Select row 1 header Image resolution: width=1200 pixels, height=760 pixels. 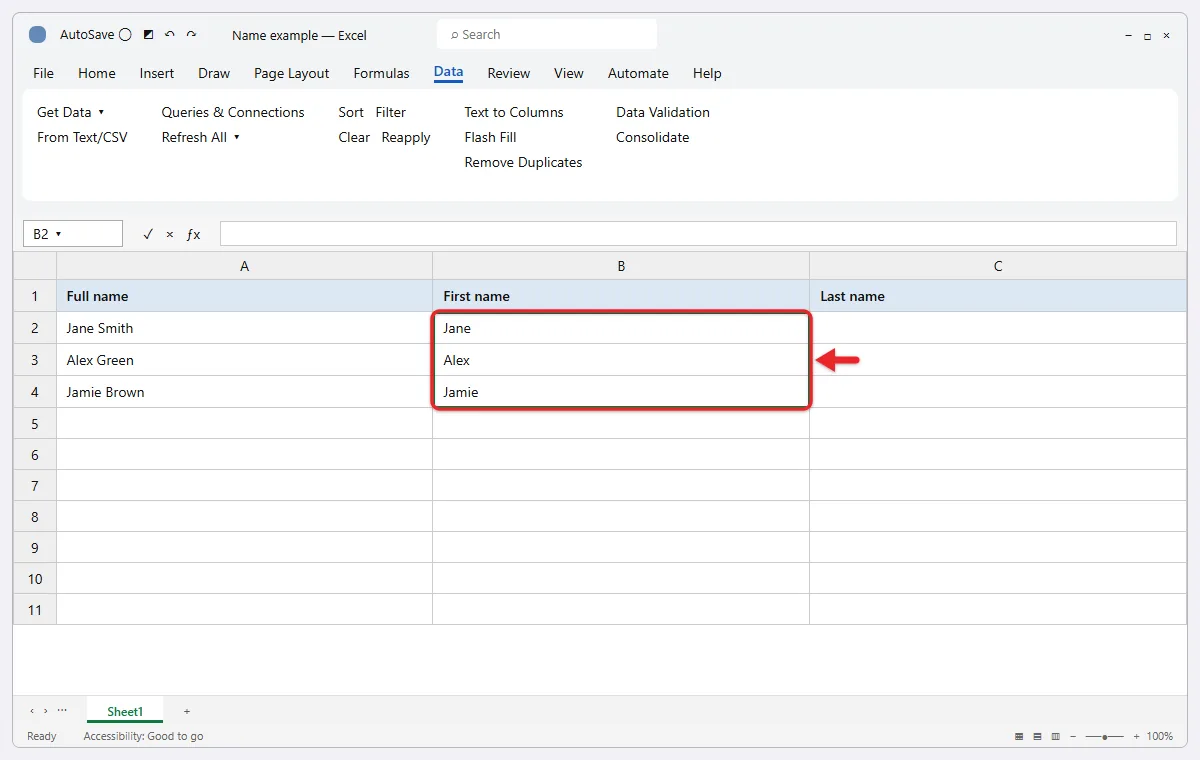click(x=35, y=296)
